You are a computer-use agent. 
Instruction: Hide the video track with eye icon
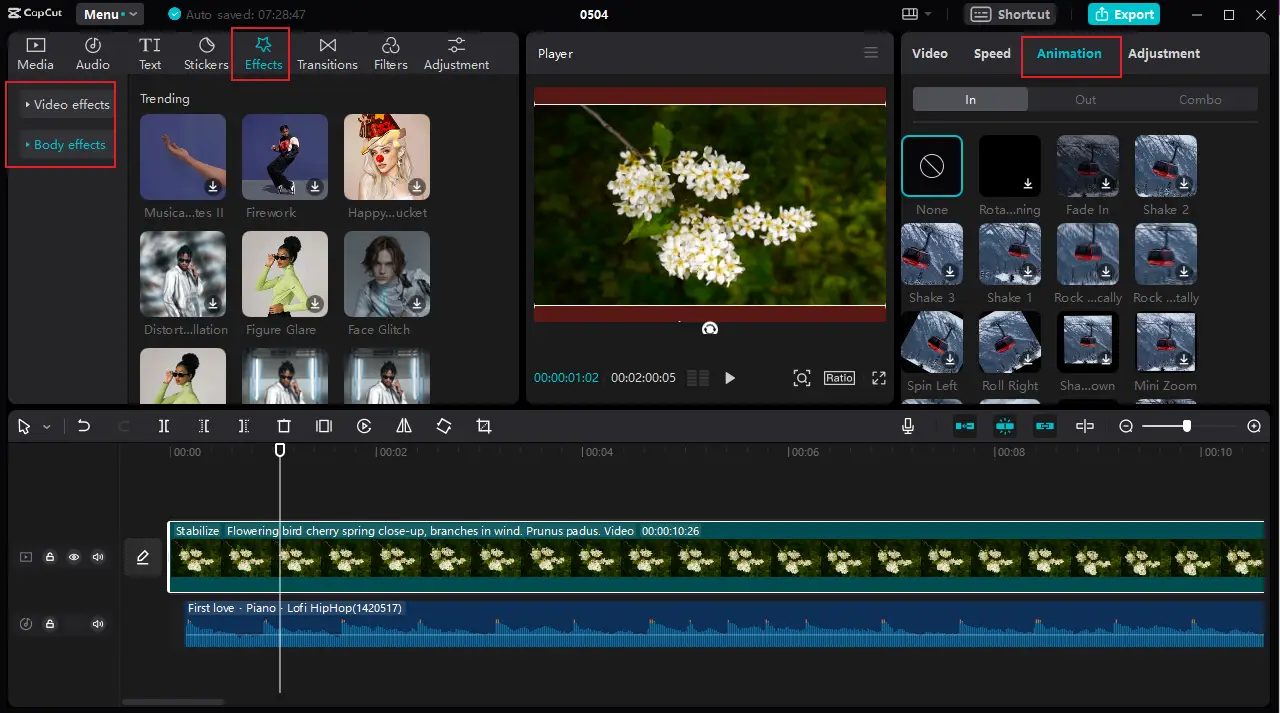(74, 557)
